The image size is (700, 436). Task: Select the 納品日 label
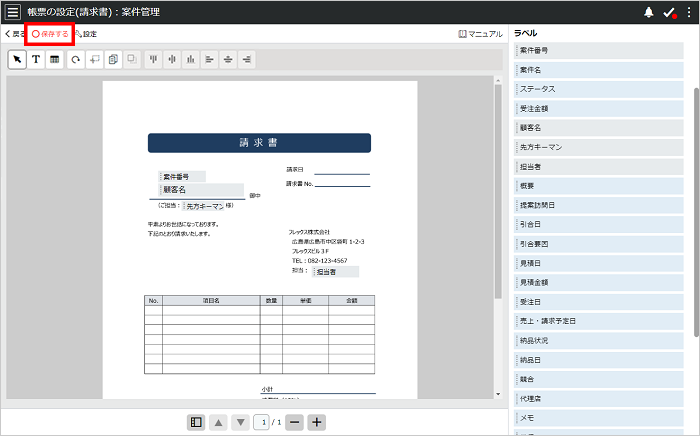(599, 360)
